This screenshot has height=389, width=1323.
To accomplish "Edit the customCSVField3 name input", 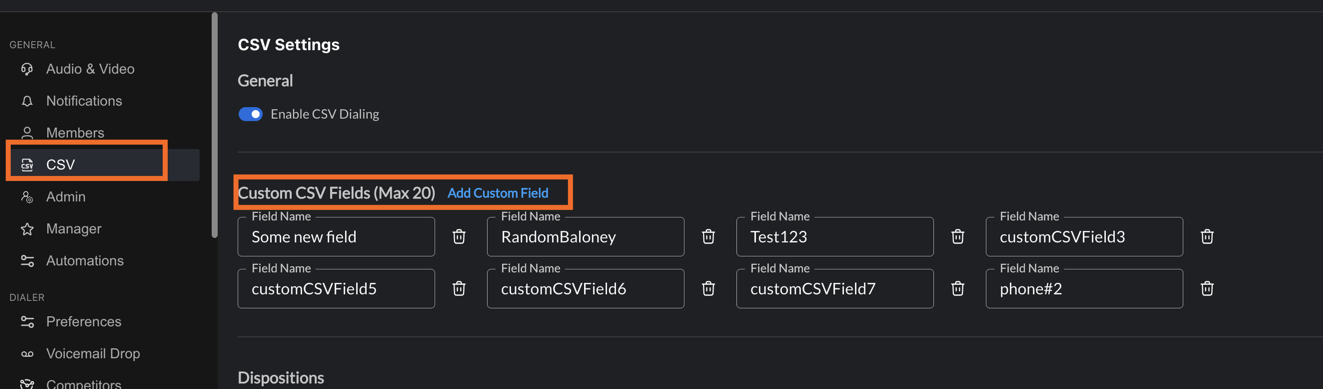I will 1084,237.
